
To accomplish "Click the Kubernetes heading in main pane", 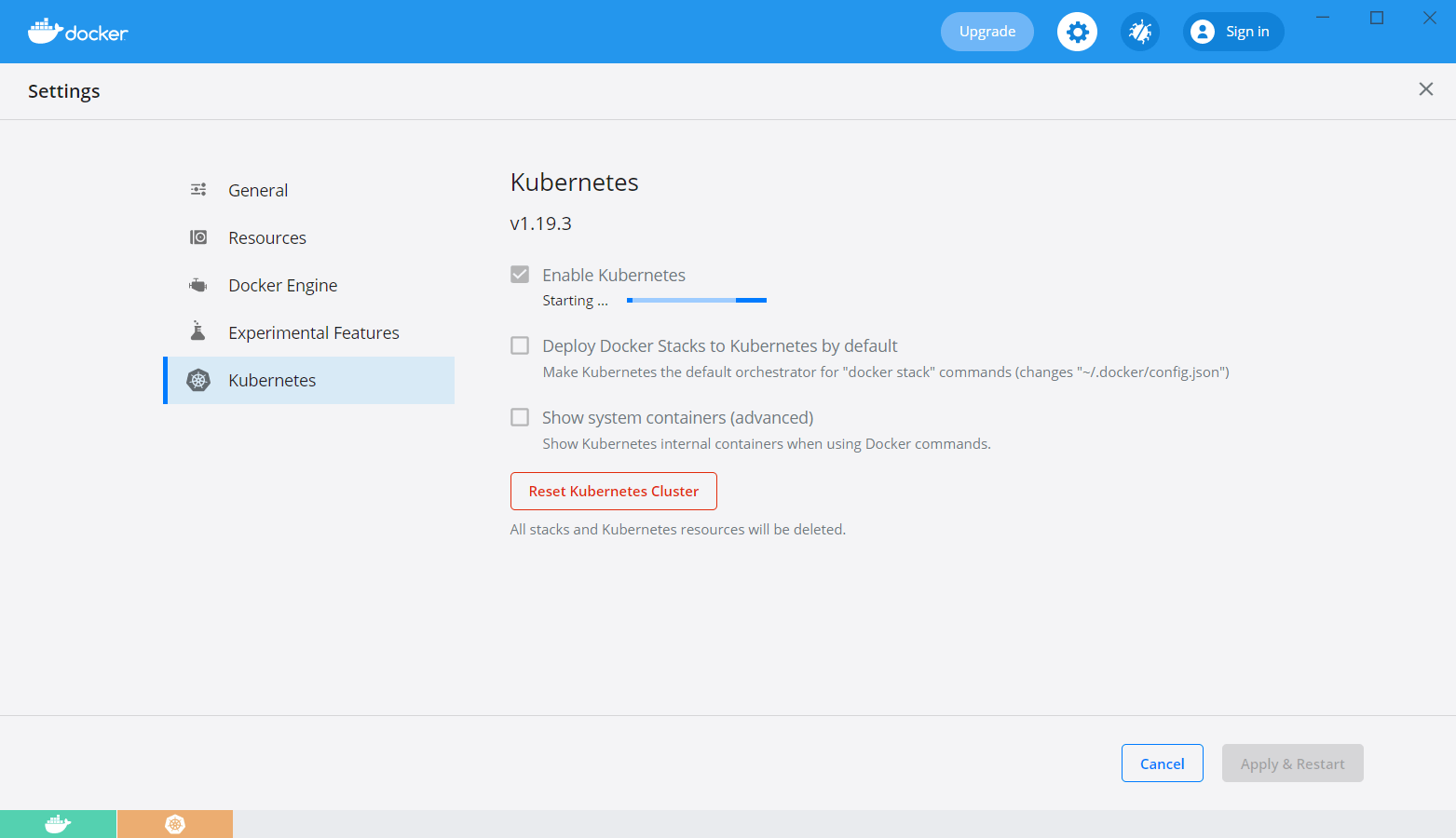I will [x=575, y=182].
